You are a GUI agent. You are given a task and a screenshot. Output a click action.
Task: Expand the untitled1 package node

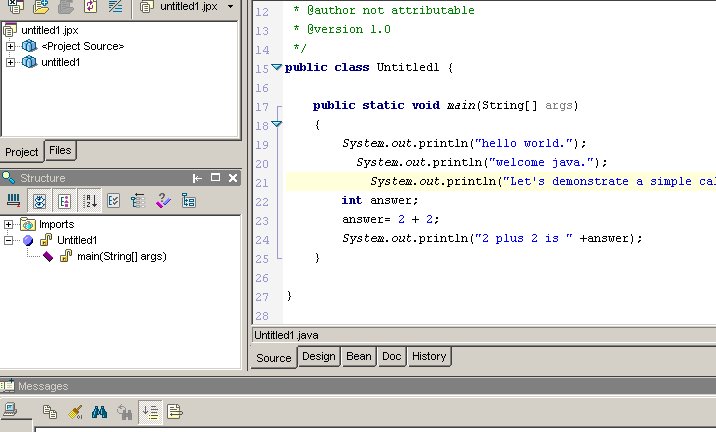(x=10, y=62)
